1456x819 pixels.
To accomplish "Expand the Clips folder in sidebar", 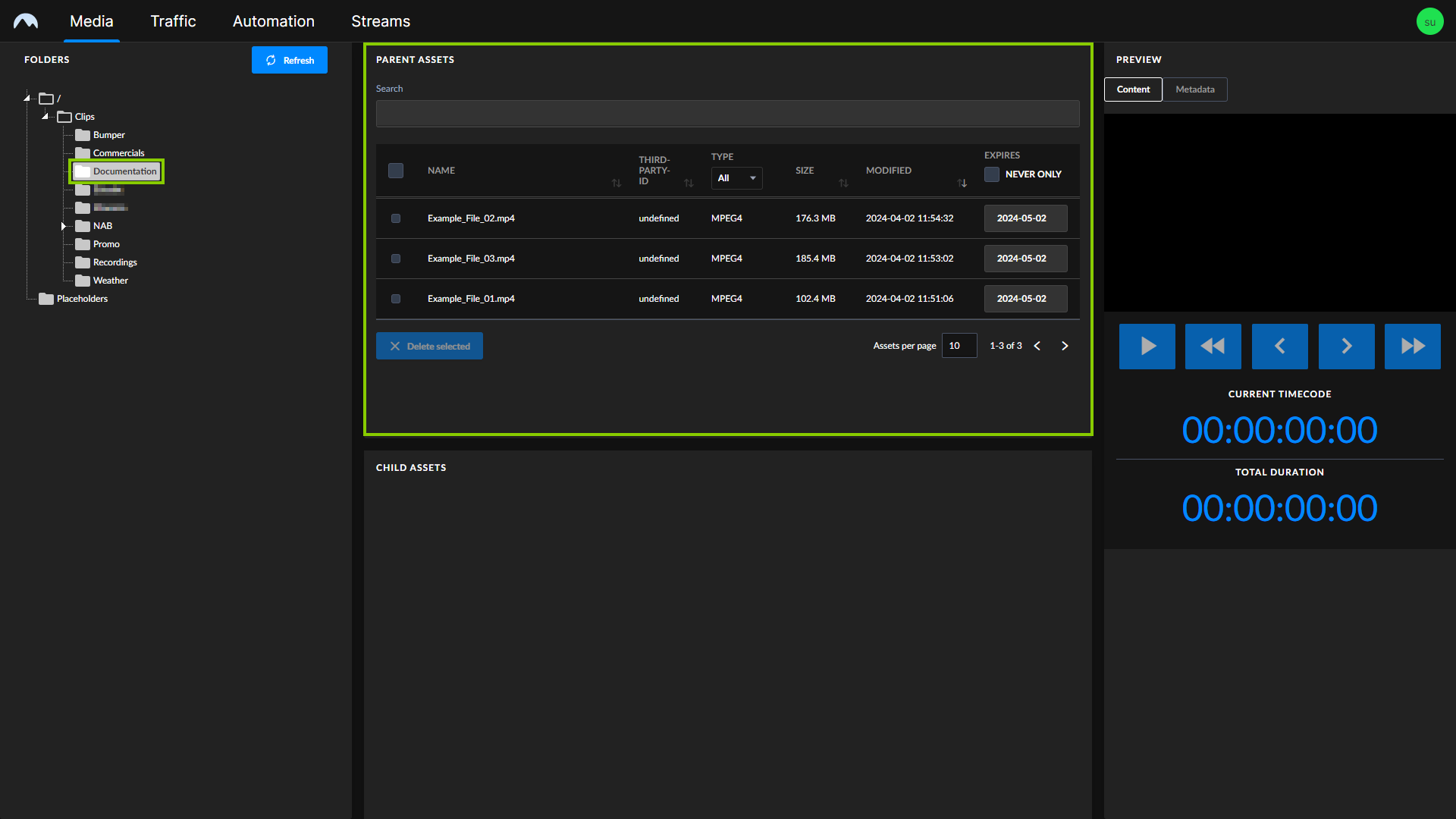I will click(x=45, y=116).
